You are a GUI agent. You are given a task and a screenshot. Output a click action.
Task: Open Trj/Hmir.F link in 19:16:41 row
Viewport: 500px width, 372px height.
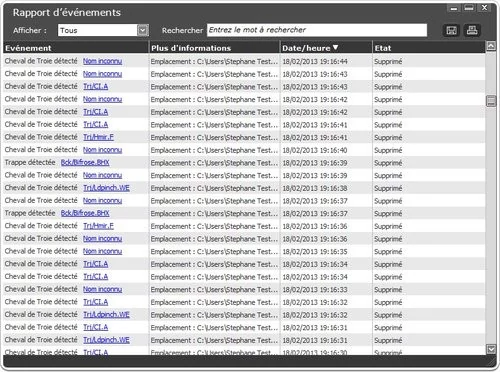click(98, 137)
